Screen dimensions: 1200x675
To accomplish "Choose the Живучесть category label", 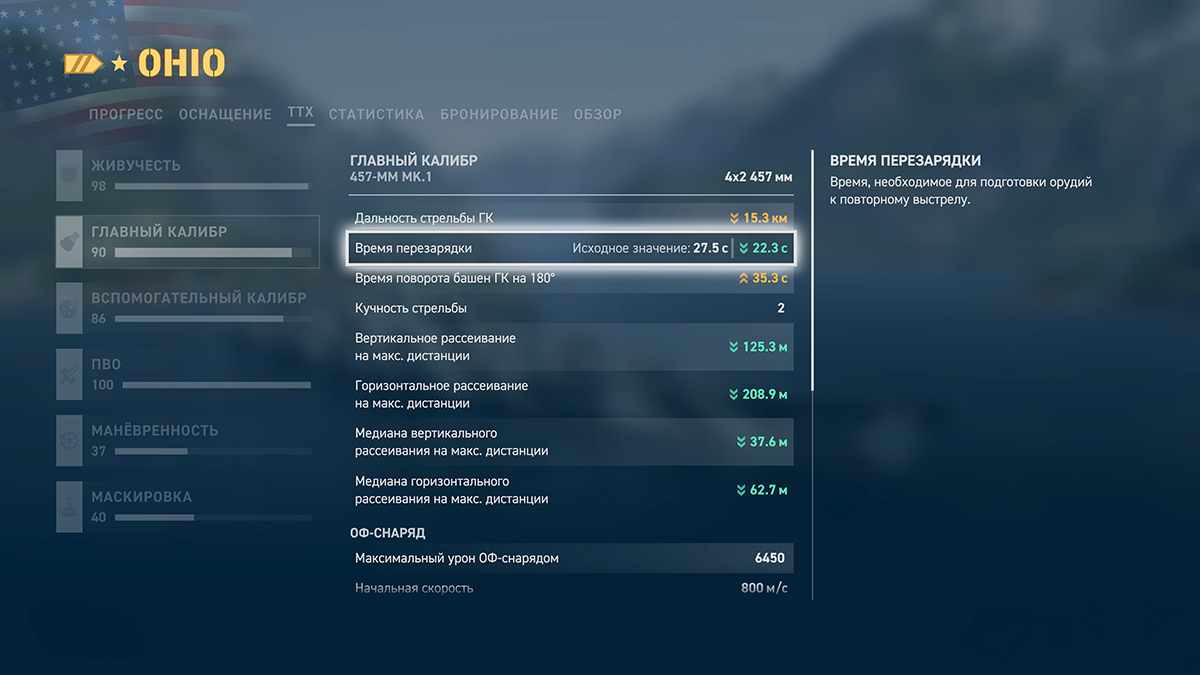I will 136,166.
